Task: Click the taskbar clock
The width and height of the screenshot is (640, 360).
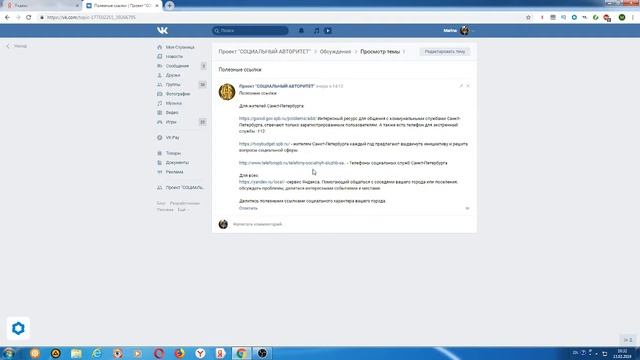Action: [x=623, y=353]
